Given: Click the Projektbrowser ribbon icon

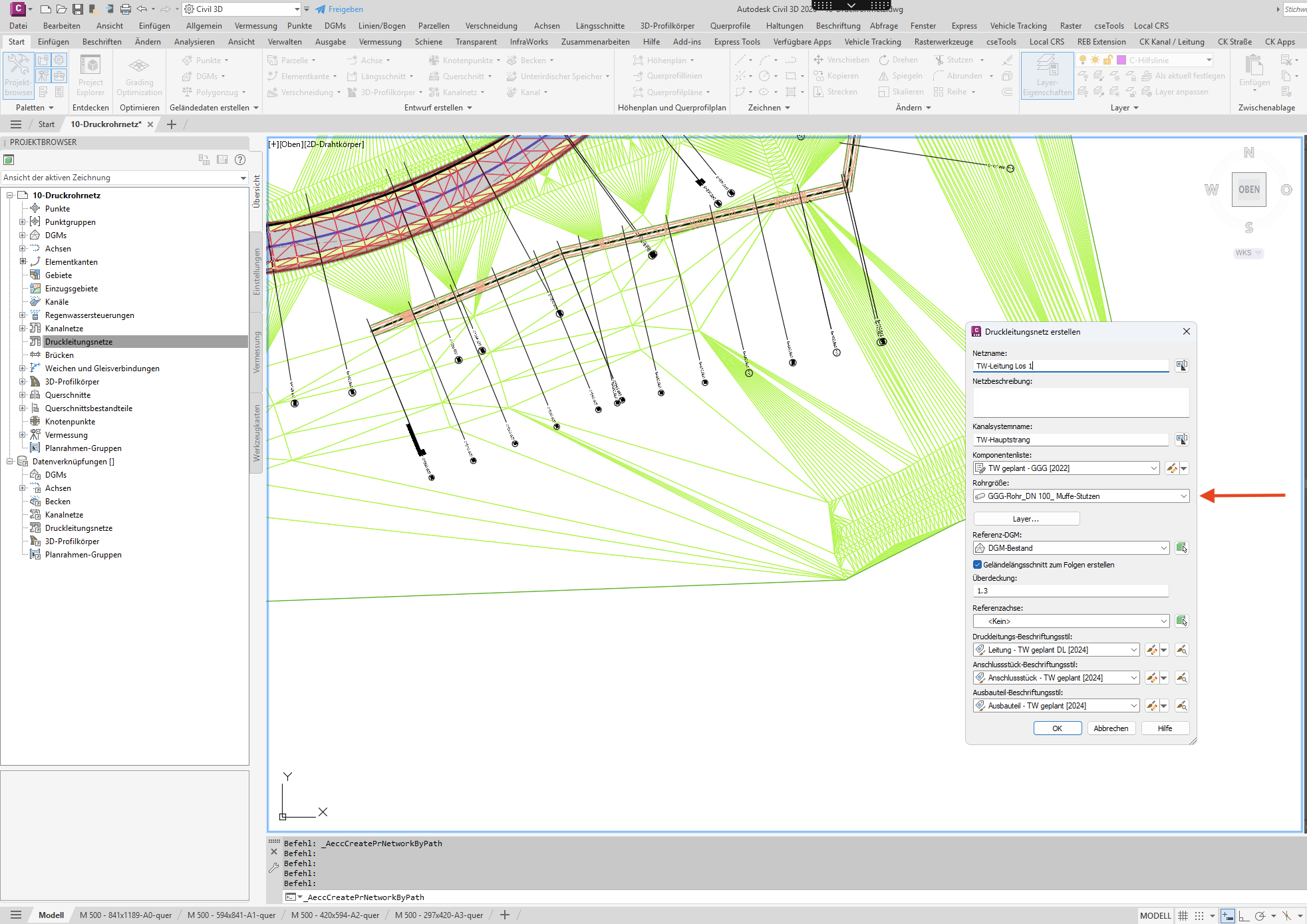Looking at the screenshot, I should click(18, 76).
